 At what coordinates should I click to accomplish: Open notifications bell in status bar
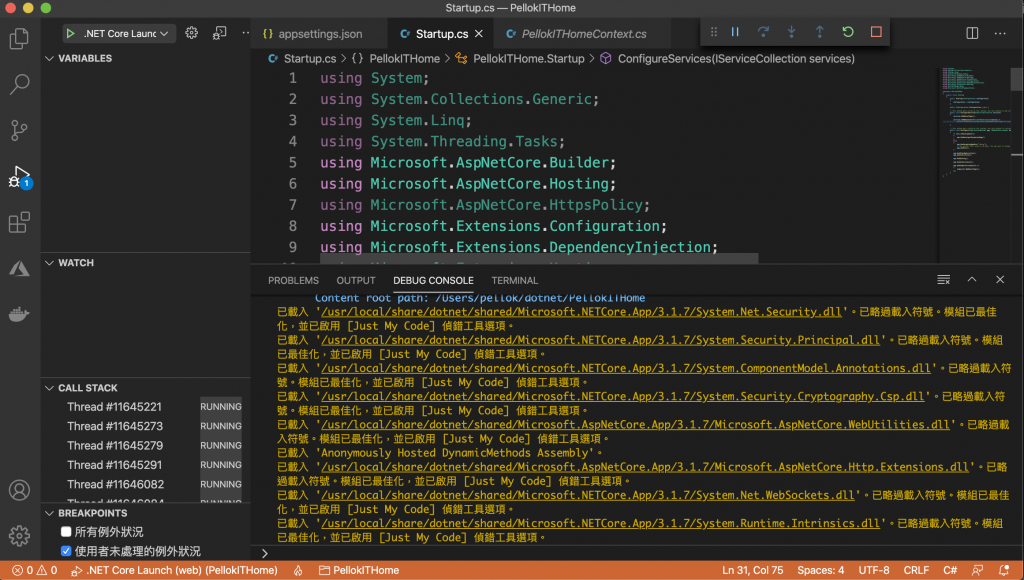point(1004,570)
